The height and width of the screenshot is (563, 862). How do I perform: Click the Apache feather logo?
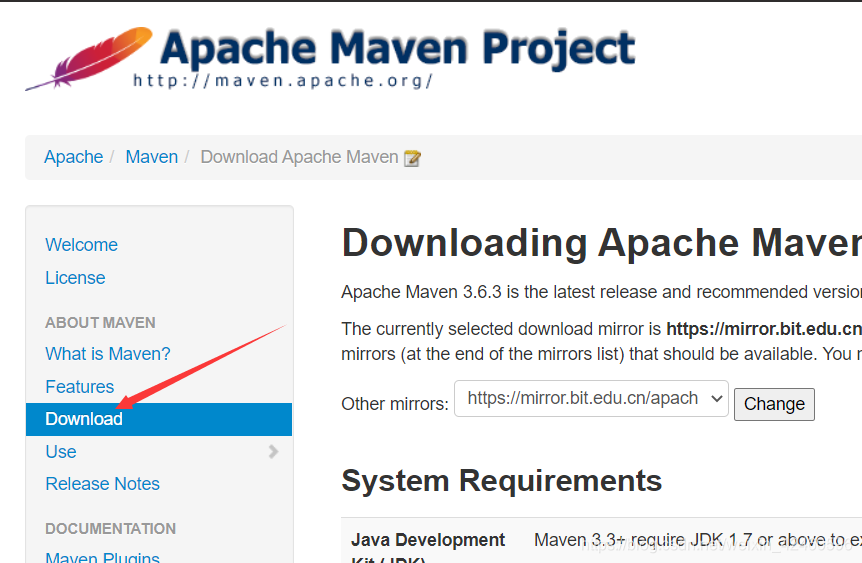click(x=89, y=58)
